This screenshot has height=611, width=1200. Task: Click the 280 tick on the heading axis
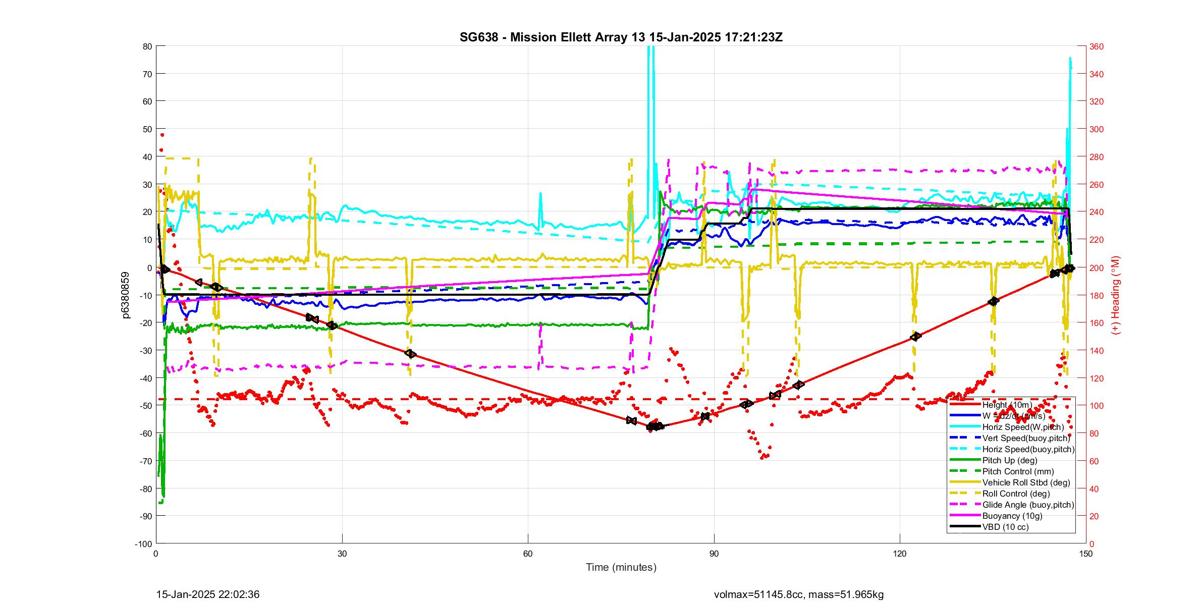(1099, 157)
